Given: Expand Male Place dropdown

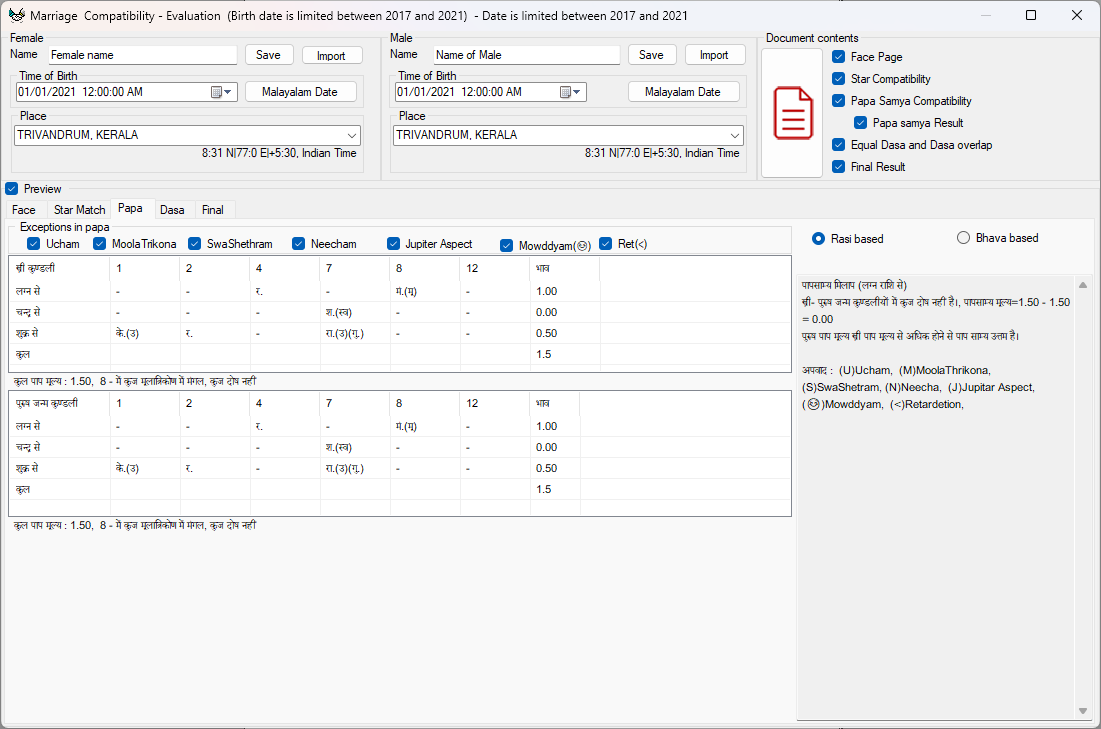Looking at the screenshot, I should 734,136.
